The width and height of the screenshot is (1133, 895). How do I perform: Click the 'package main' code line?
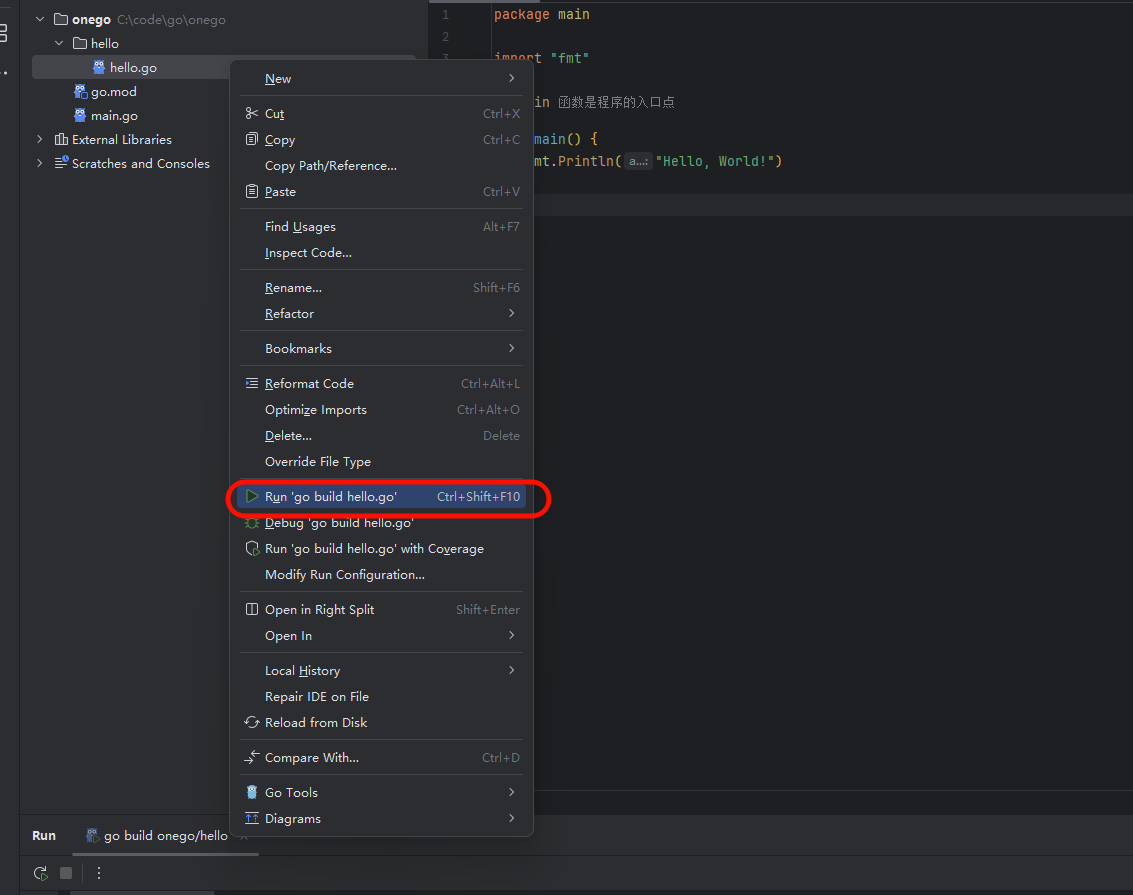[542, 14]
